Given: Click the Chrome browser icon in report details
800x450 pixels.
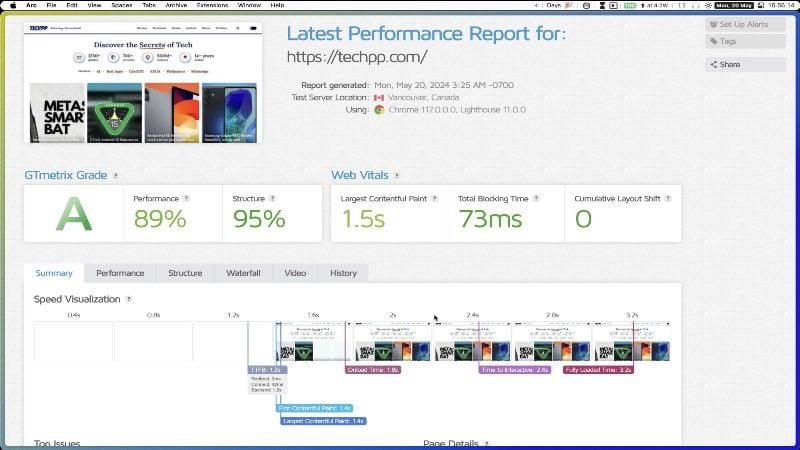Looking at the screenshot, I should tap(379, 110).
